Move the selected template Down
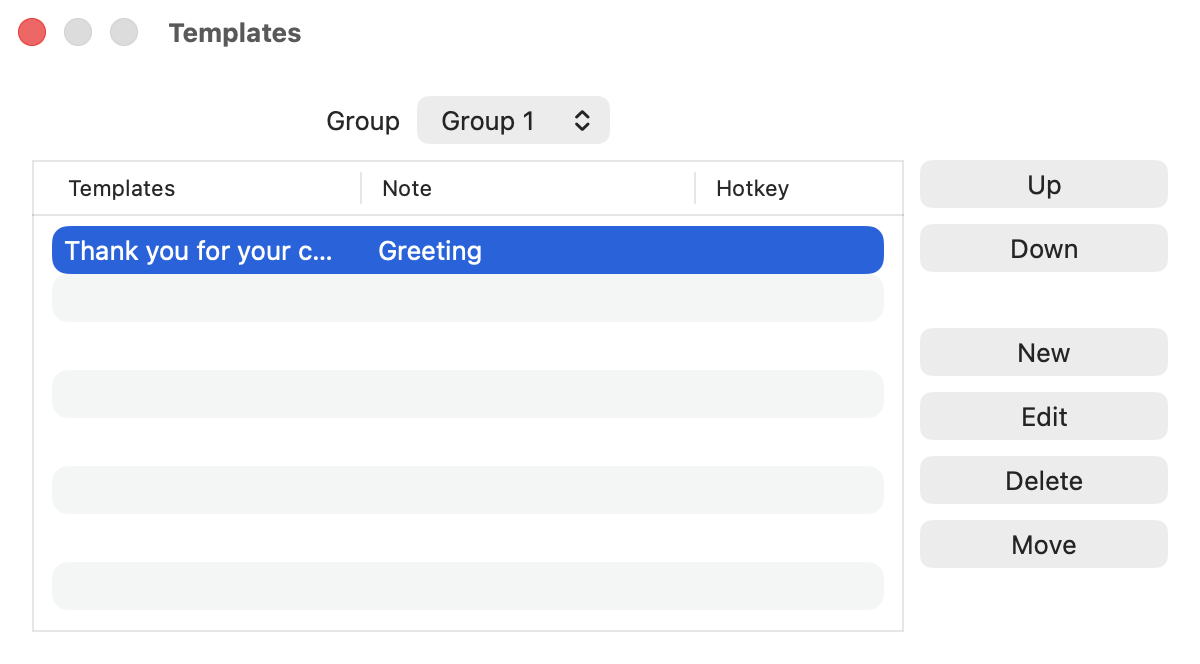This screenshot has height=664, width=1200. click(1043, 249)
